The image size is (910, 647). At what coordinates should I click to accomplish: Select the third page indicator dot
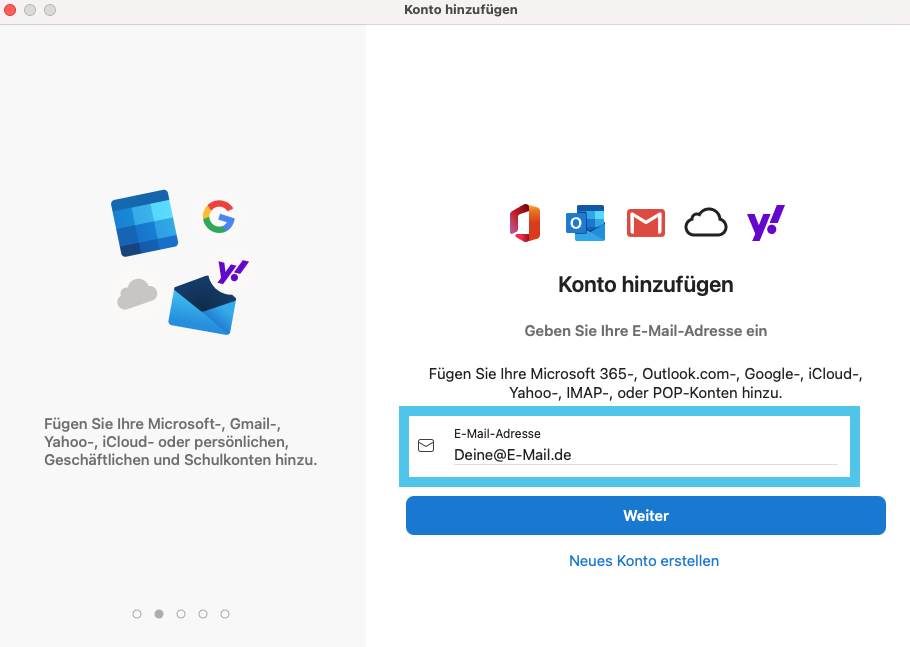coord(181,614)
